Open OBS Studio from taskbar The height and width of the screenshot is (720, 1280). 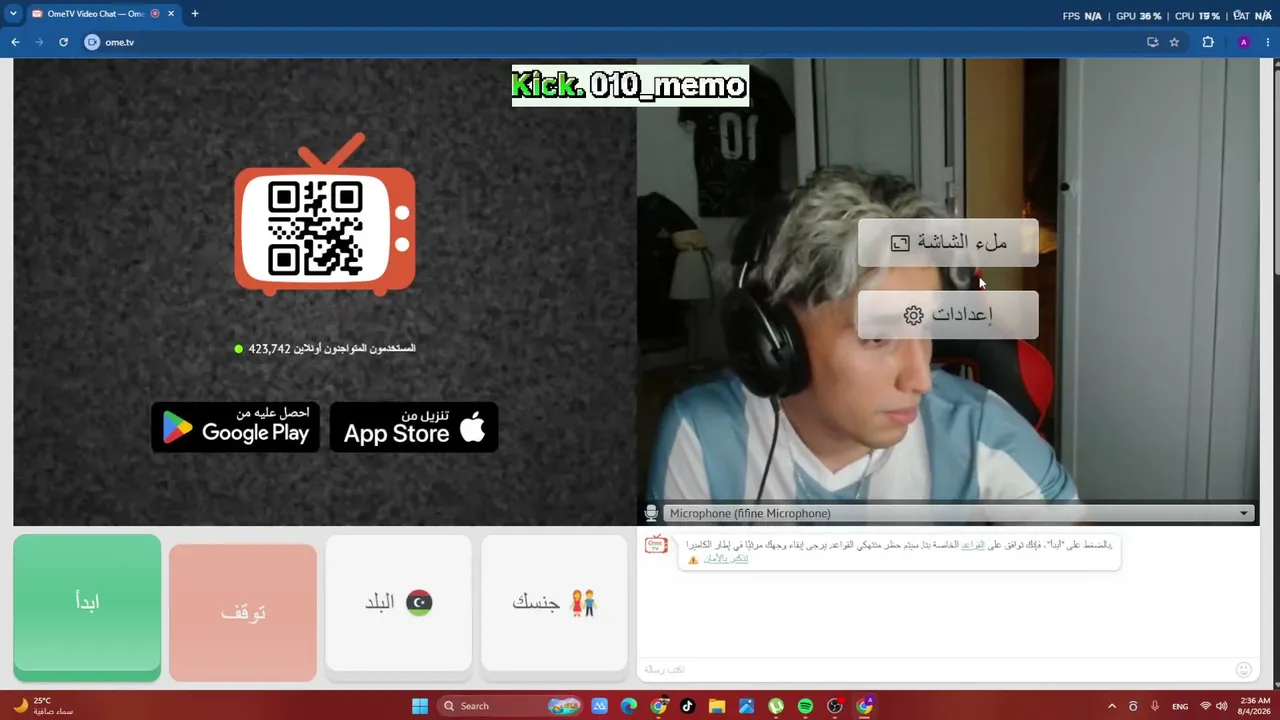coord(835,706)
